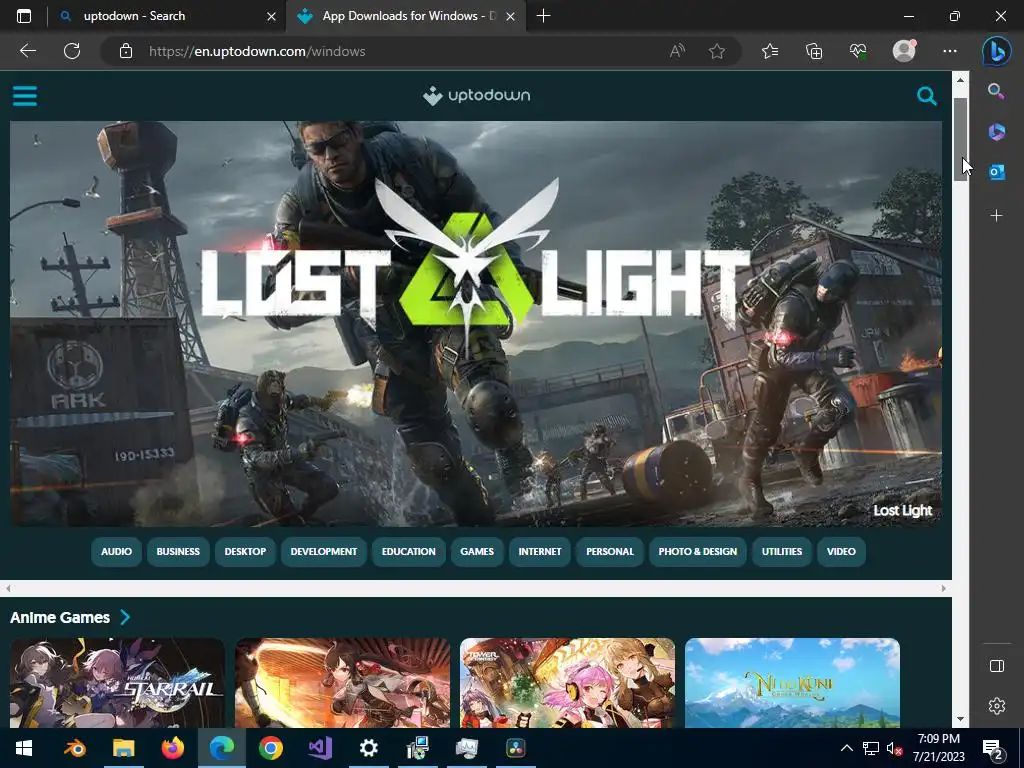Open the AUDIO category
1024x768 pixels.
click(x=116, y=551)
